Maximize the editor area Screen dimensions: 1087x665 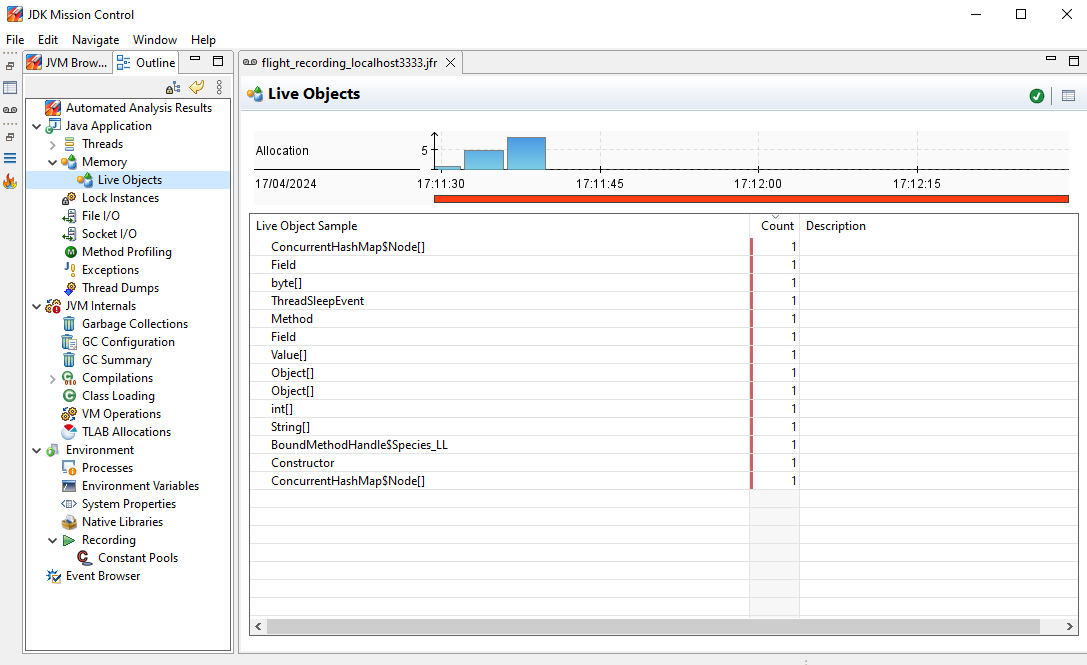[1074, 60]
